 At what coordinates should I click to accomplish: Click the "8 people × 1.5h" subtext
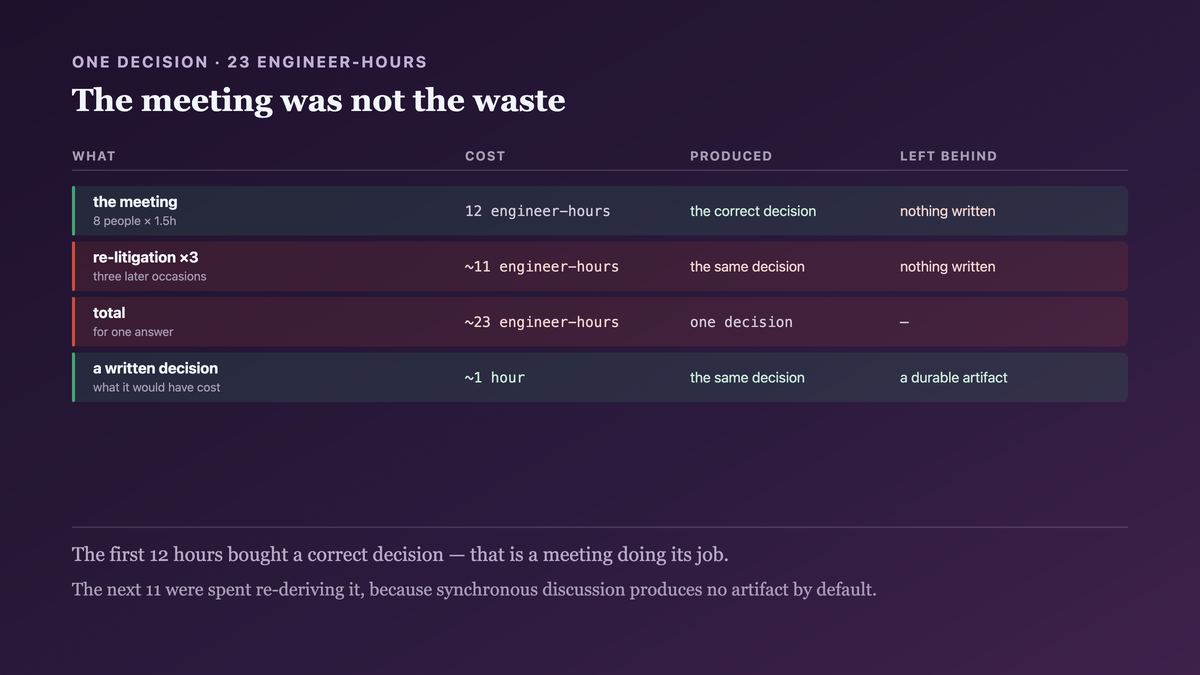(134, 221)
